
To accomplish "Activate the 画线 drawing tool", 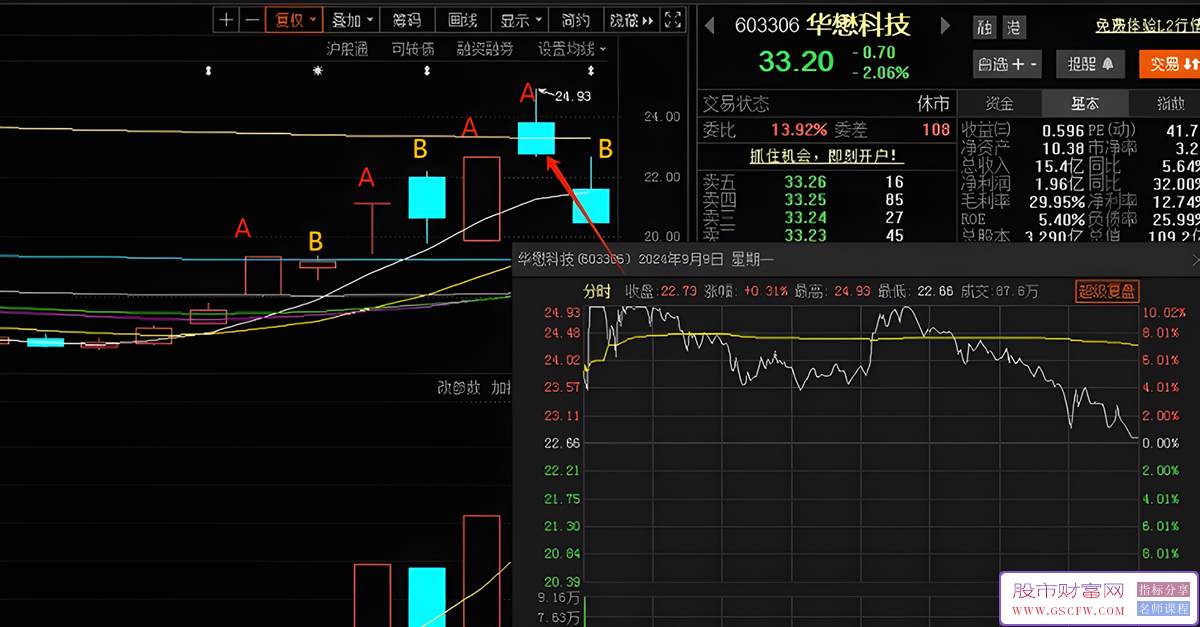I will [x=464, y=19].
